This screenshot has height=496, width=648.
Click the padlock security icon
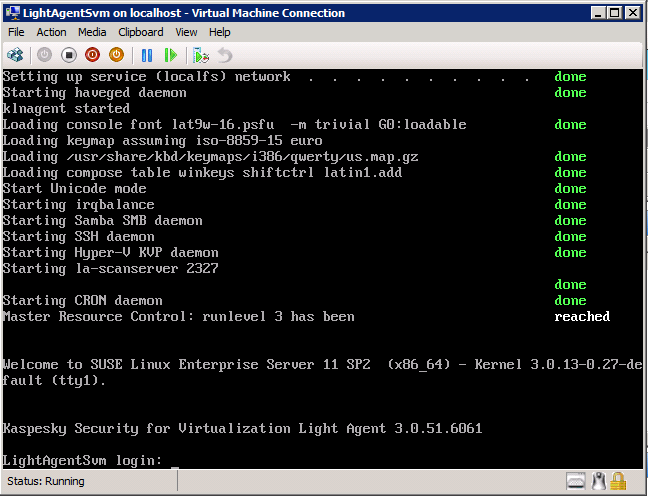[619, 481]
